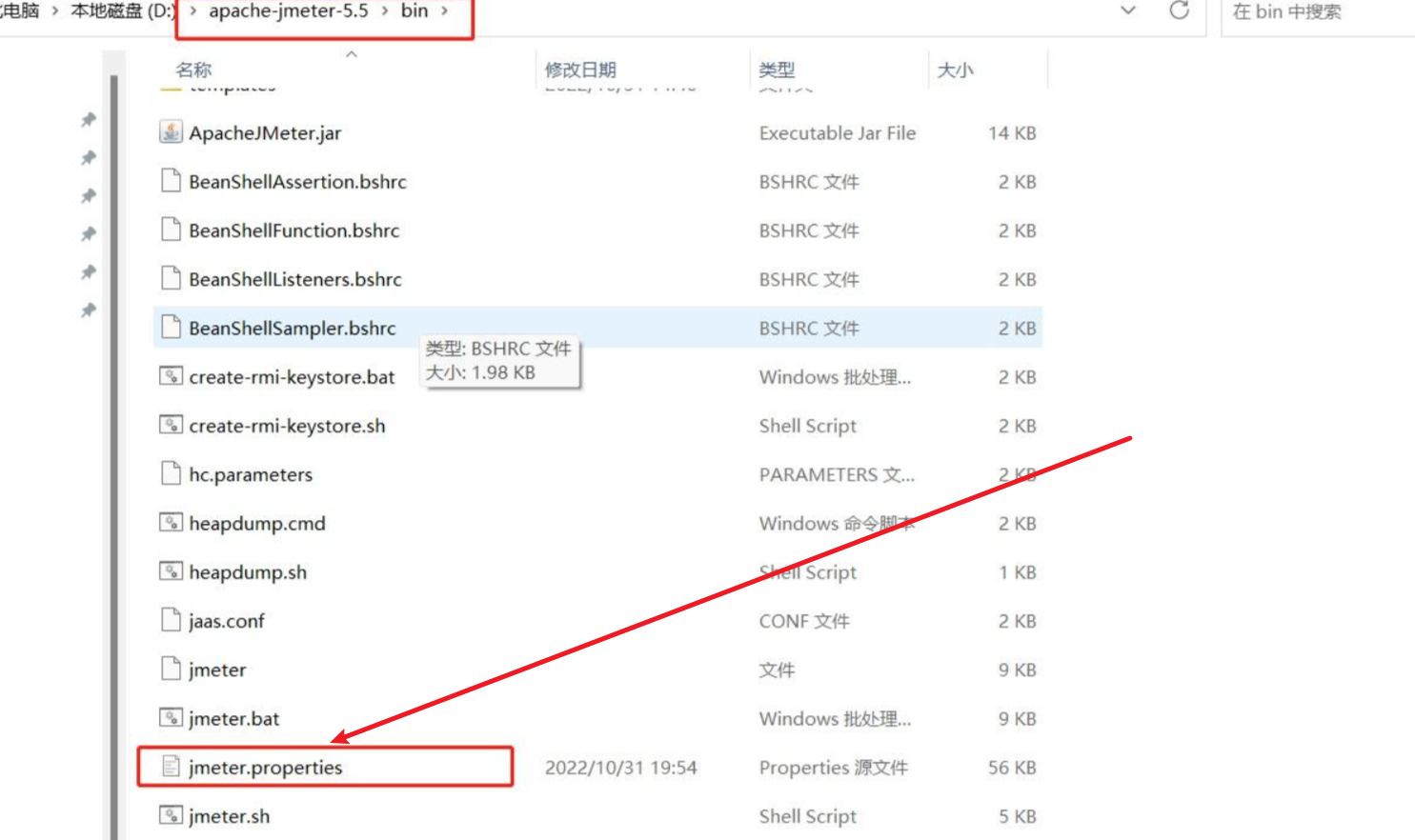Sort files by 类型 column
The height and width of the screenshot is (840, 1415).
click(x=777, y=70)
